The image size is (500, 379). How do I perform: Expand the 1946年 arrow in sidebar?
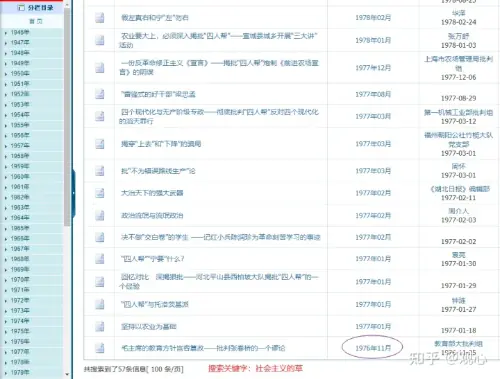tap(6, 33)
